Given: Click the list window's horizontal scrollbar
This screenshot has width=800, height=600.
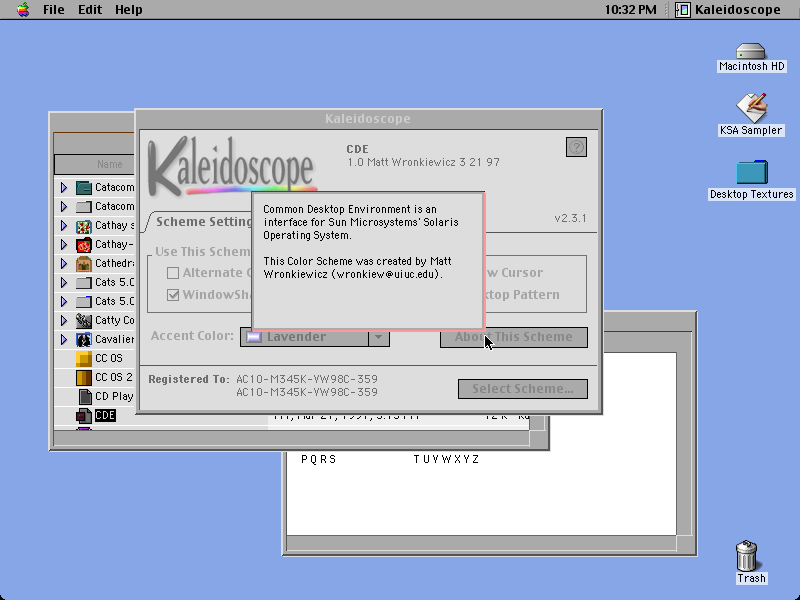Looking at the screenshot, I should [291, 438].
